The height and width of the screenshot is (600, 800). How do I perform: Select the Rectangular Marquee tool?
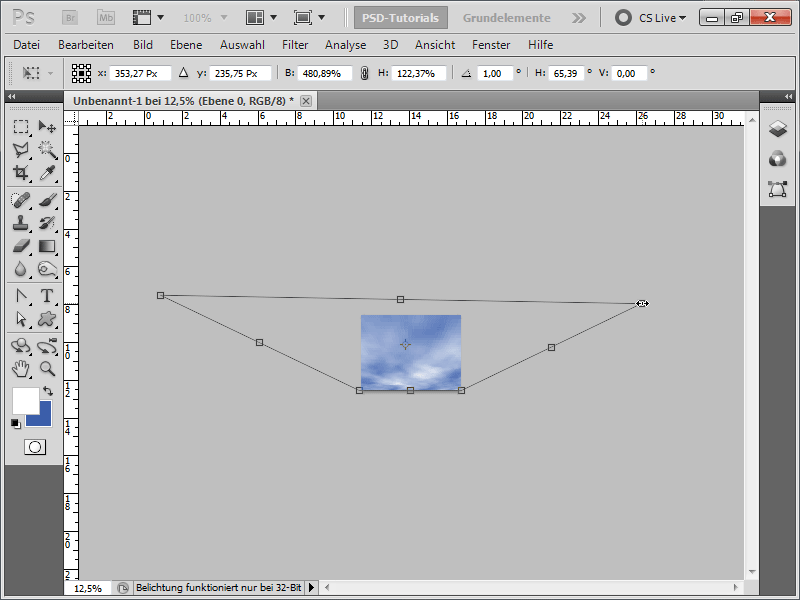20,126
